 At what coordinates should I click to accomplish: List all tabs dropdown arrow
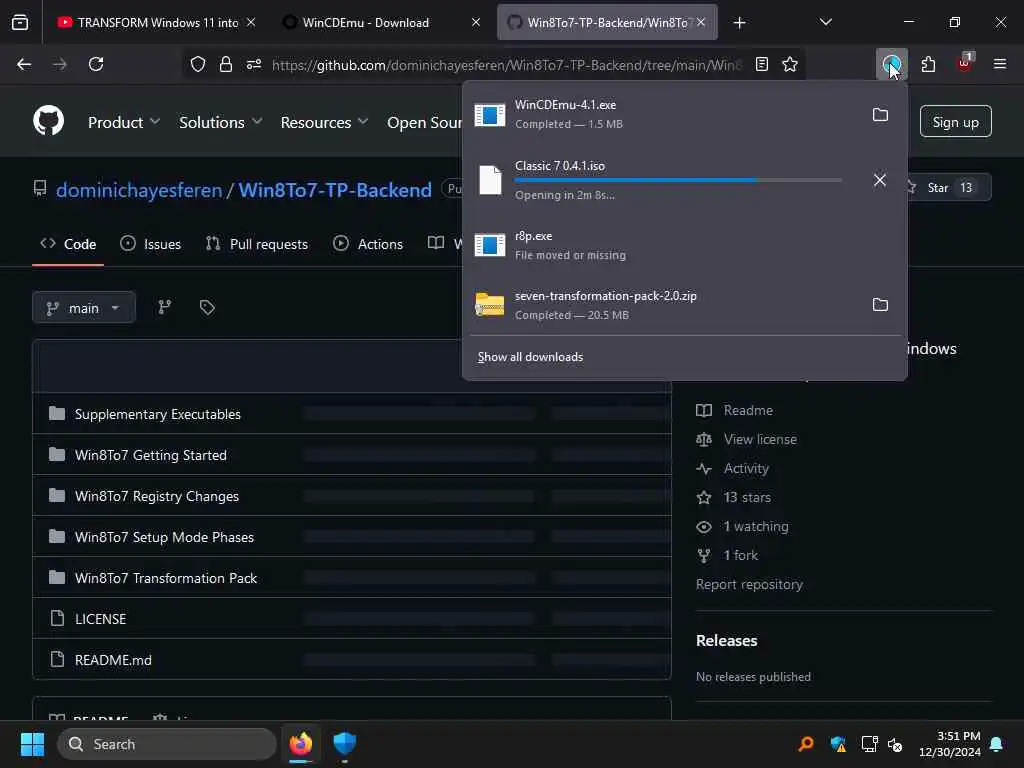point(825,22)
